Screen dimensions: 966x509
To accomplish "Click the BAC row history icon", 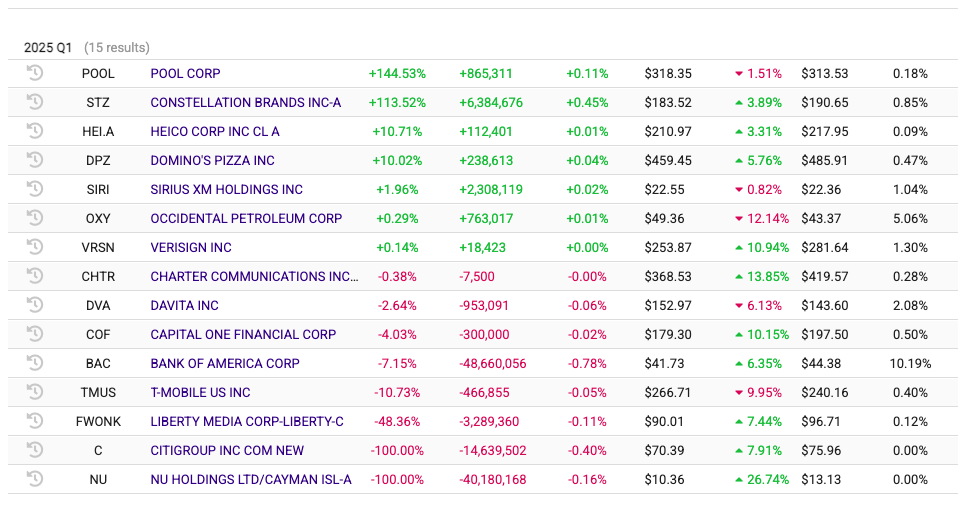I will (x=35, y=363).
